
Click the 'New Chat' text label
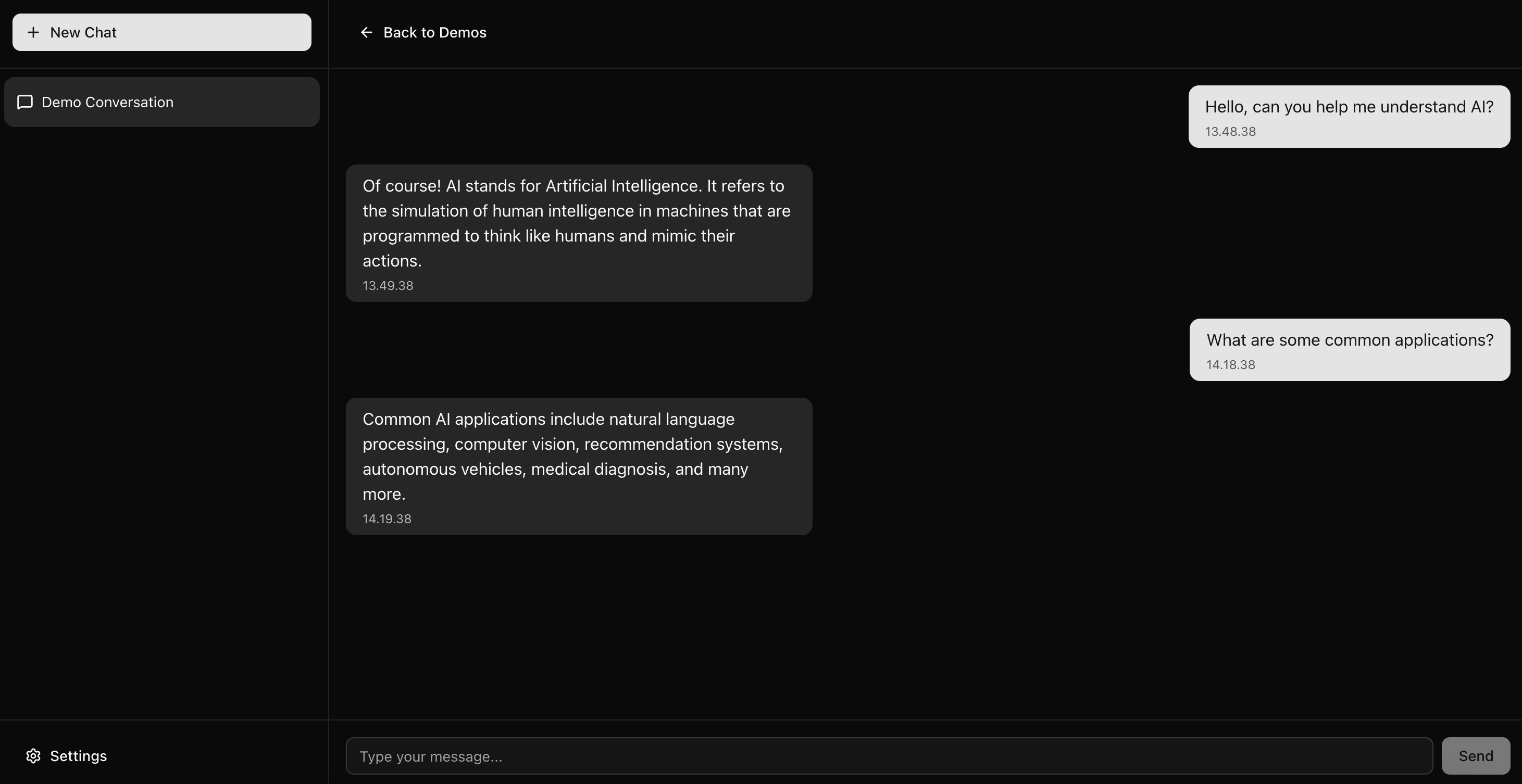click(83, 32)
